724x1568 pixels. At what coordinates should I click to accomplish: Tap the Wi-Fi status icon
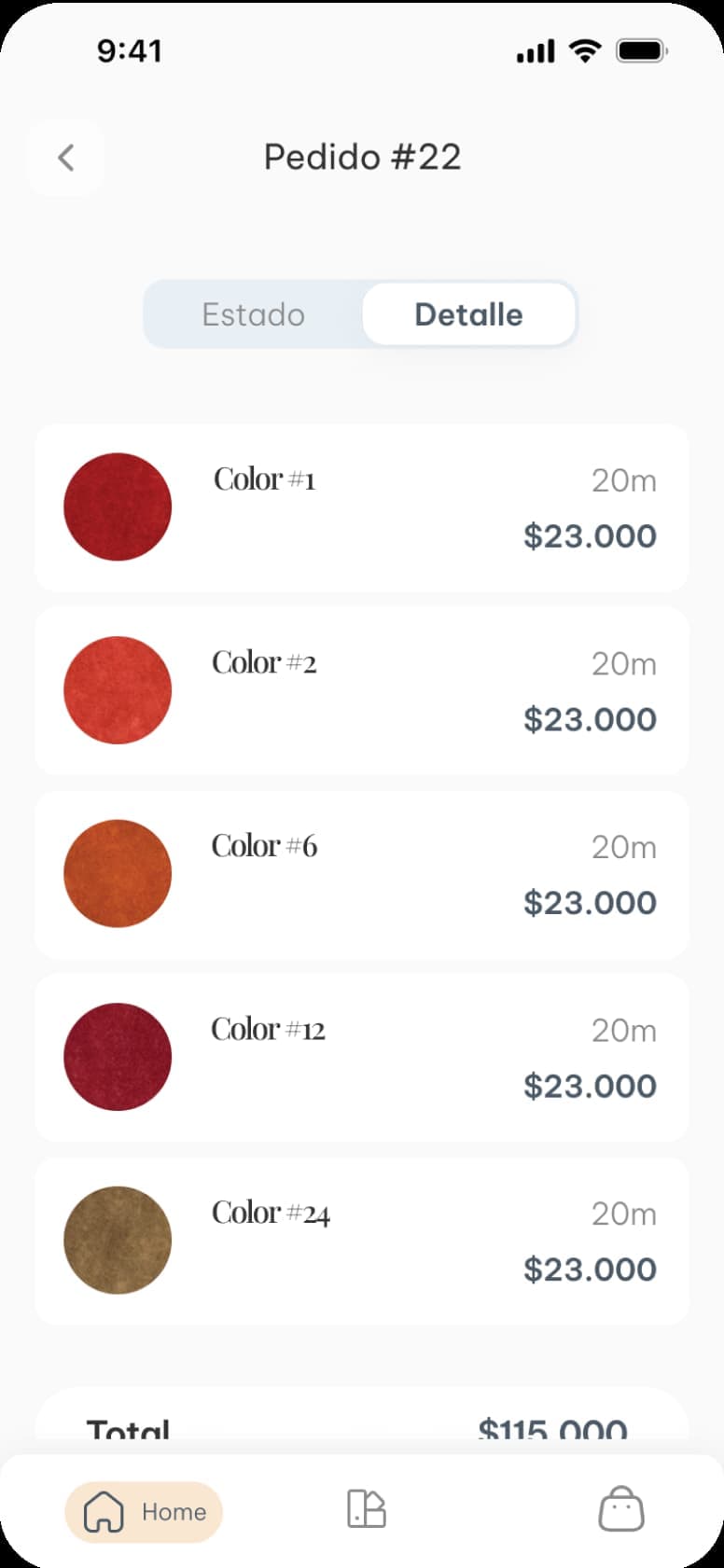pyautogui.click(x=585, y=51)
